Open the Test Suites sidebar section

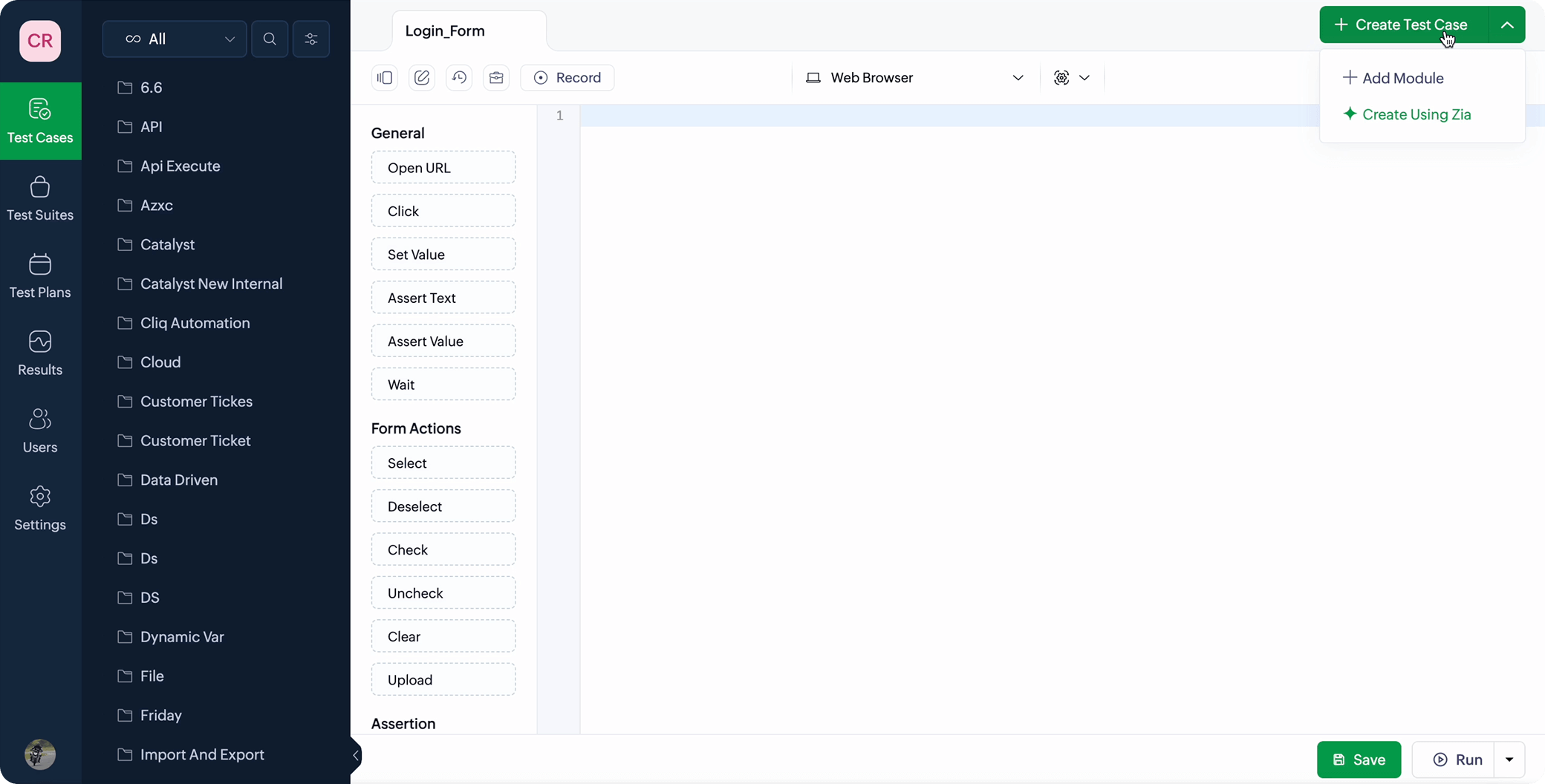click(x=40, y=198)
